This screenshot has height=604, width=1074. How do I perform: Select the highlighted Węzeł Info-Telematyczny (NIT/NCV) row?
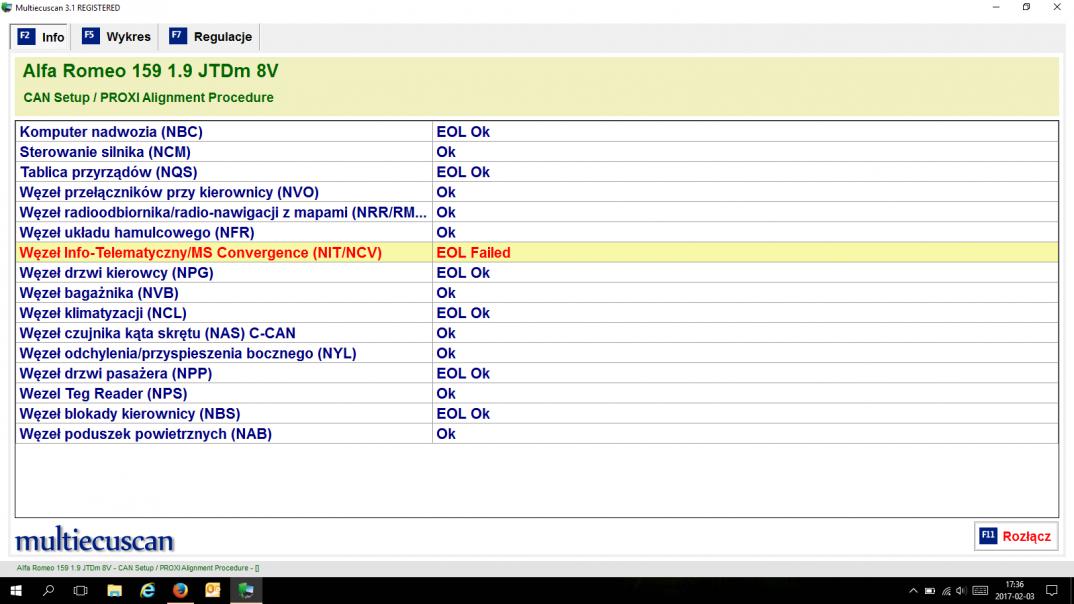(x=536, y=253)
